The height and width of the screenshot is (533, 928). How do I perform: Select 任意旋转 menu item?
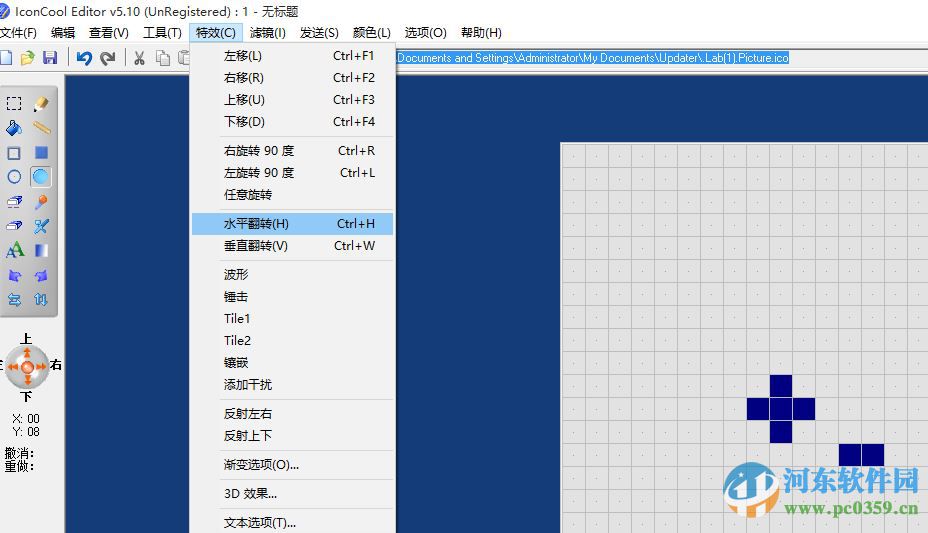292,195
